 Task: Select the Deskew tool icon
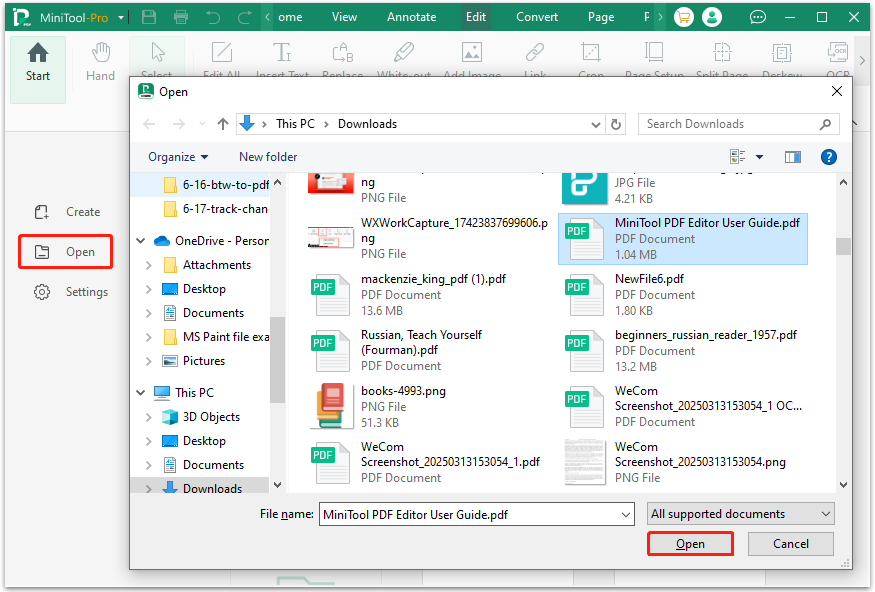(x=782, y=52)
